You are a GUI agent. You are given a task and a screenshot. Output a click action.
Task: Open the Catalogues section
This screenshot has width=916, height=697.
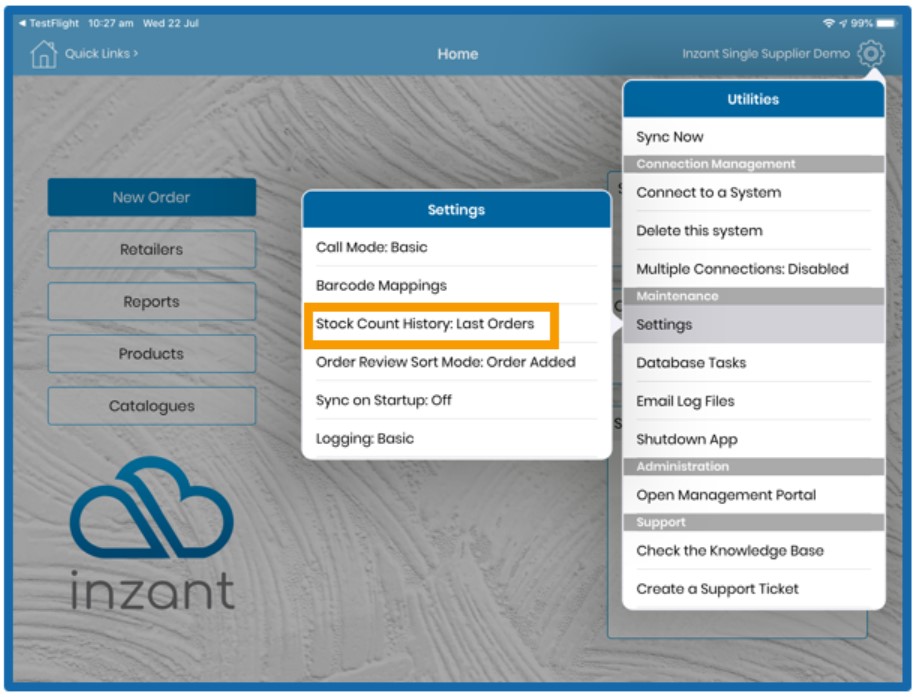pos(151,405)
